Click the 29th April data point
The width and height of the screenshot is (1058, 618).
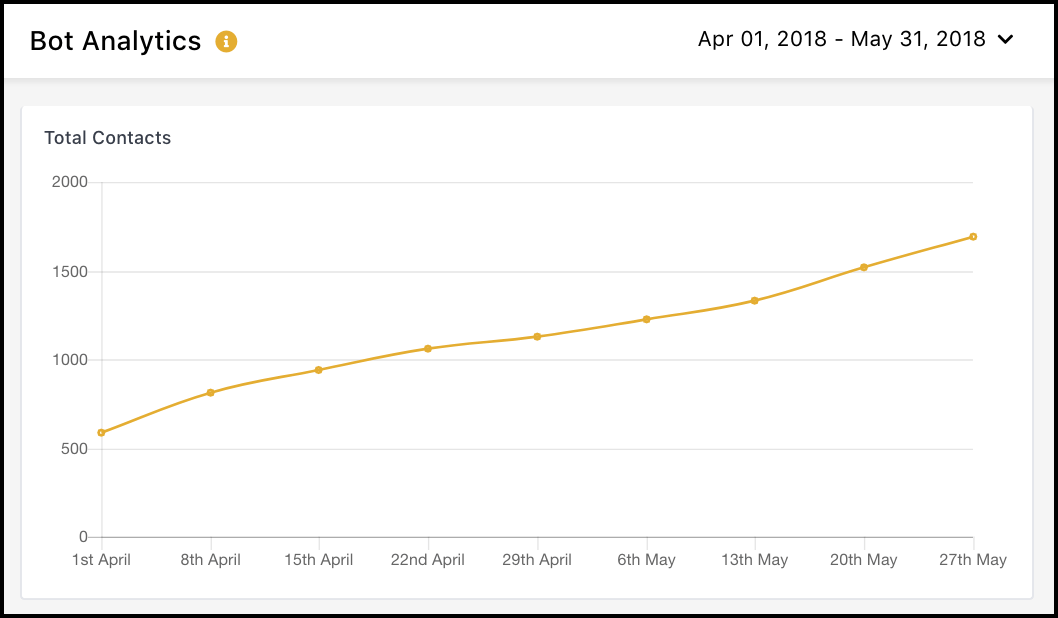[x=537, y=337]
